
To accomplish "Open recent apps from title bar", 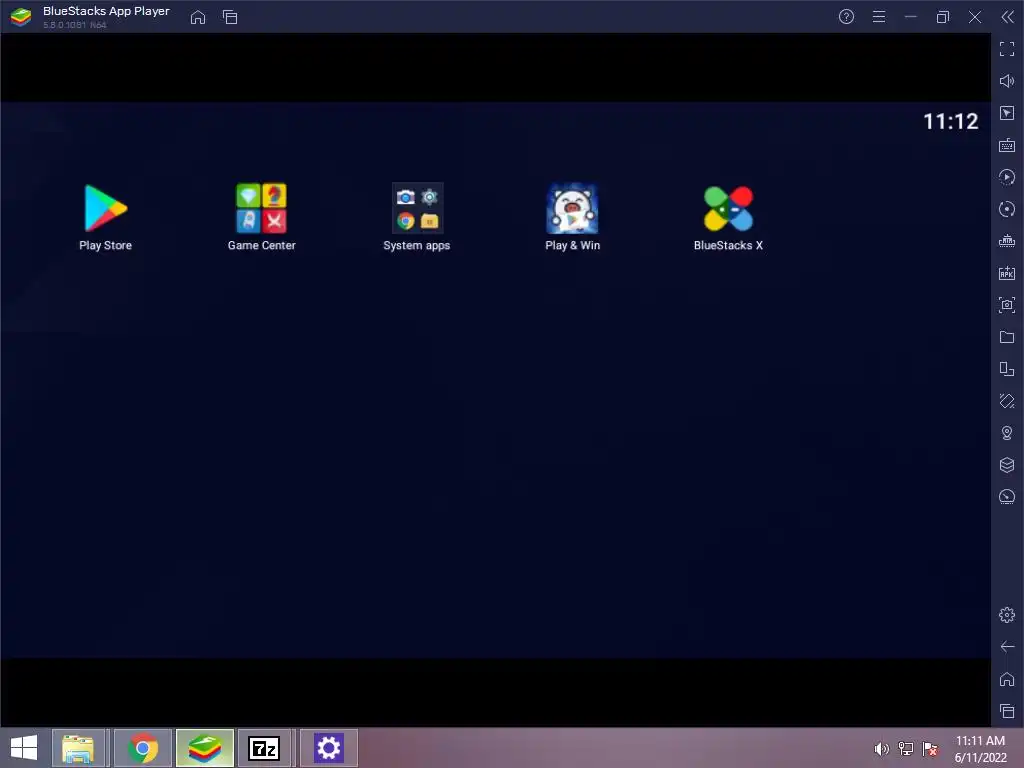I will pyautogui.click(x=230, y=17).
